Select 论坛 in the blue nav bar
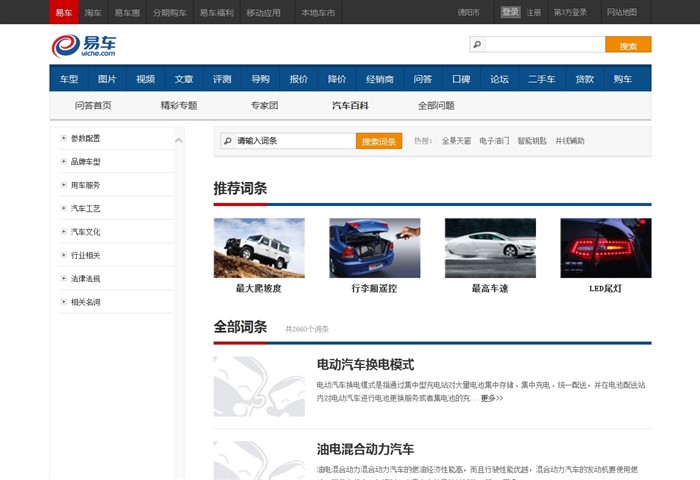The height and width of the screenshot is (480, 700). tap(499, 79)
